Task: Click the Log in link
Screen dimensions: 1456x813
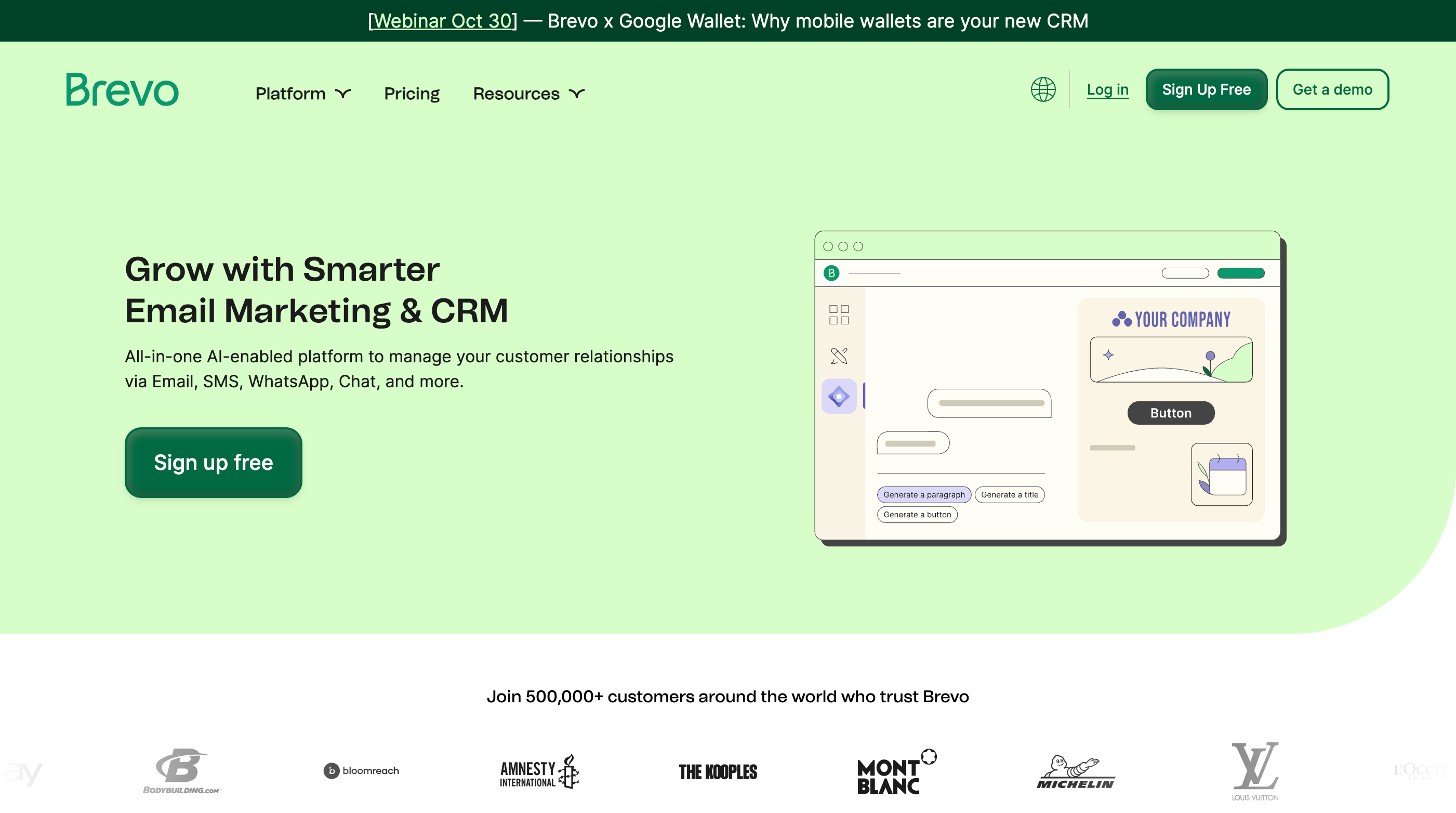Action: [1107, 89]
